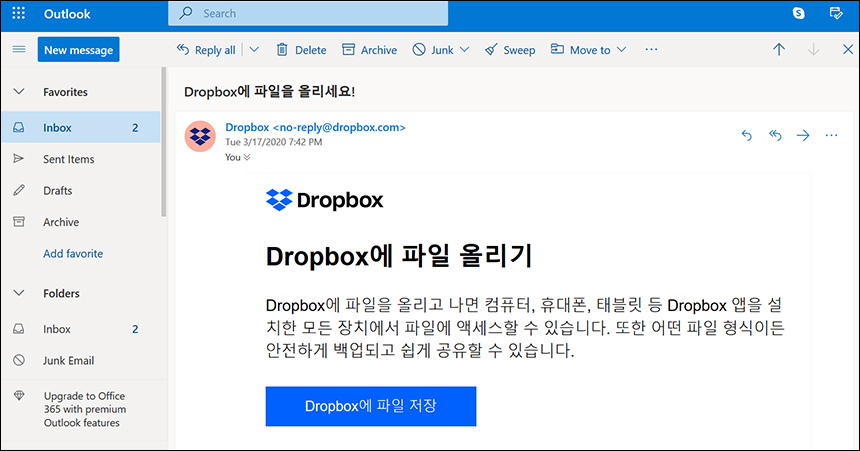This screenshot has height=451, width=860.
Task: Open Skype icon in header
Action: click(x=799, y=13)
